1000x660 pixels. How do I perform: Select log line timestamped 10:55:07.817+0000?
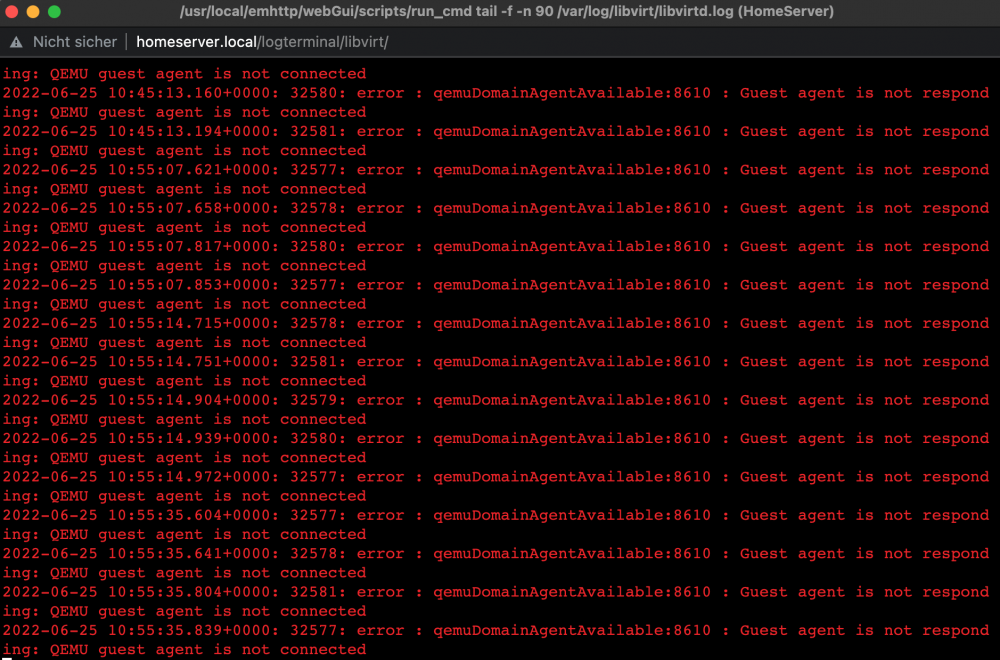[496, 246]
